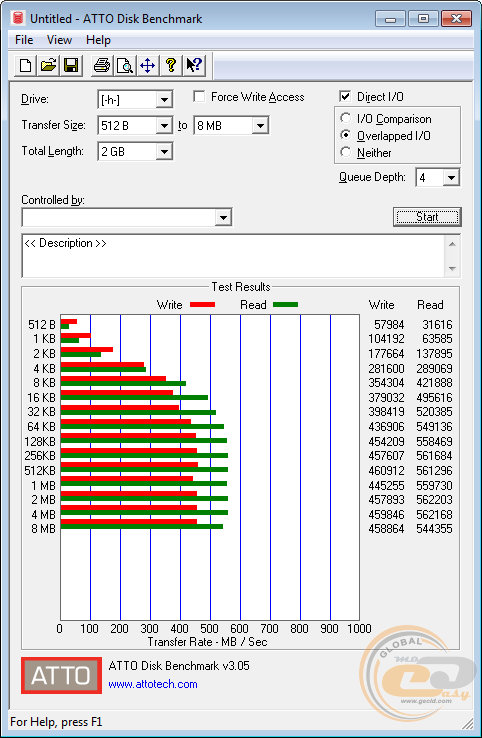Click the Start button
482x738 pixels.
(427, 217)
